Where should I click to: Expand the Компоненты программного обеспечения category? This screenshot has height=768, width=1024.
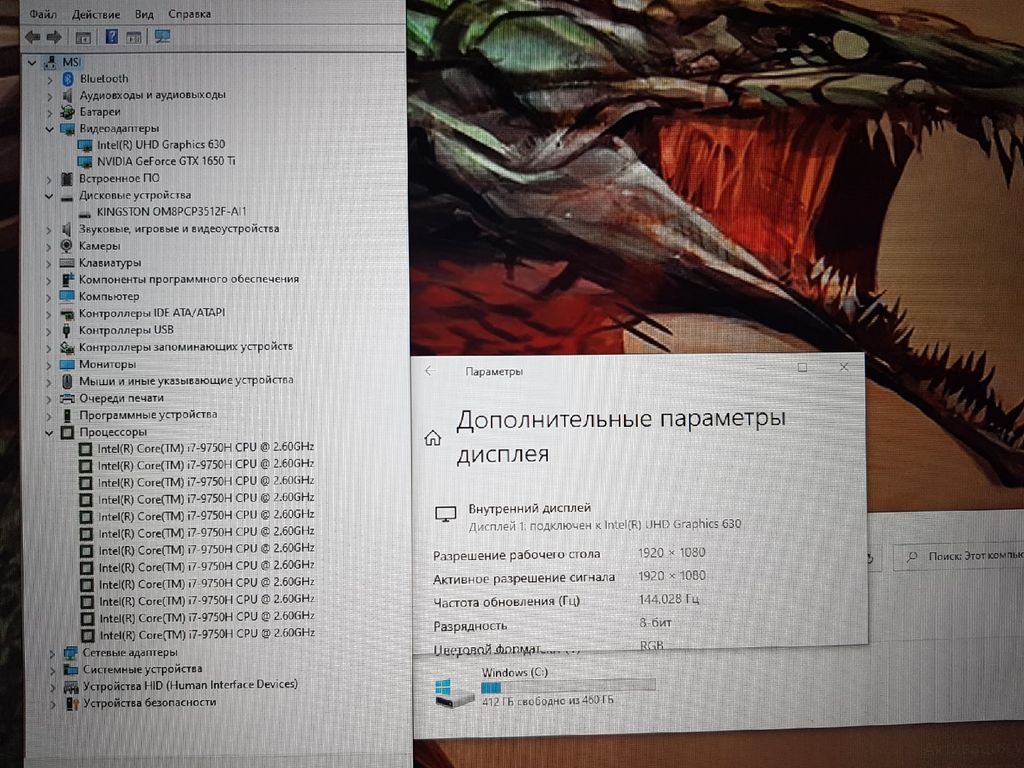pyautogui.click(x=48, y=280)
